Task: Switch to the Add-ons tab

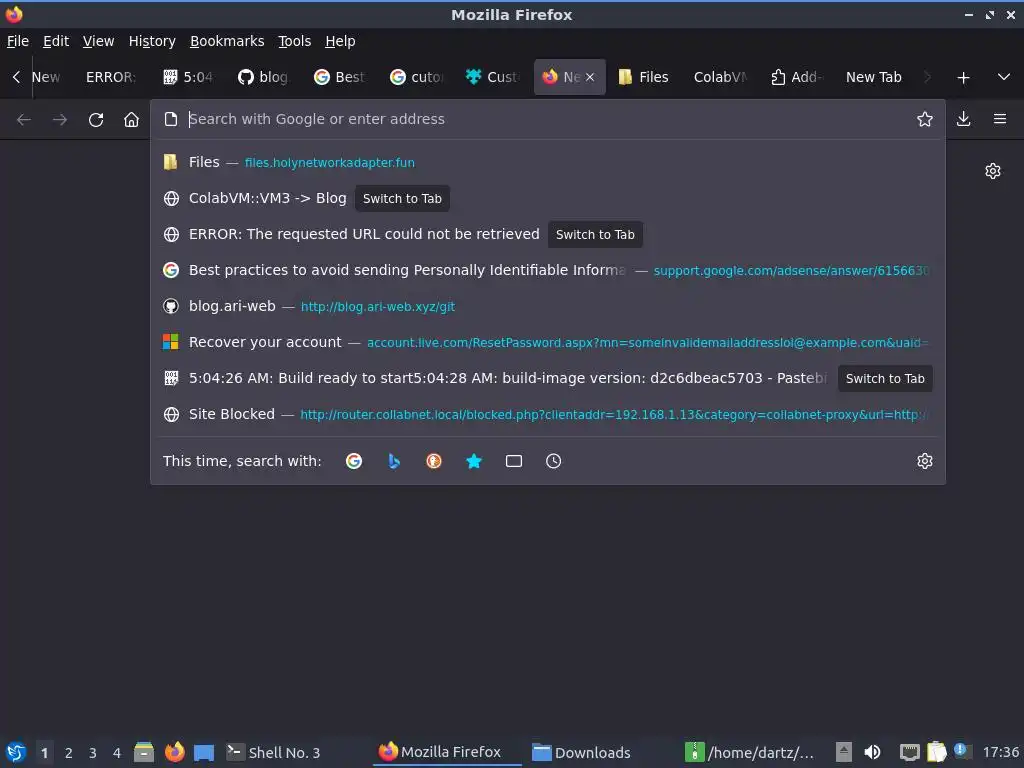Action: 796,77
